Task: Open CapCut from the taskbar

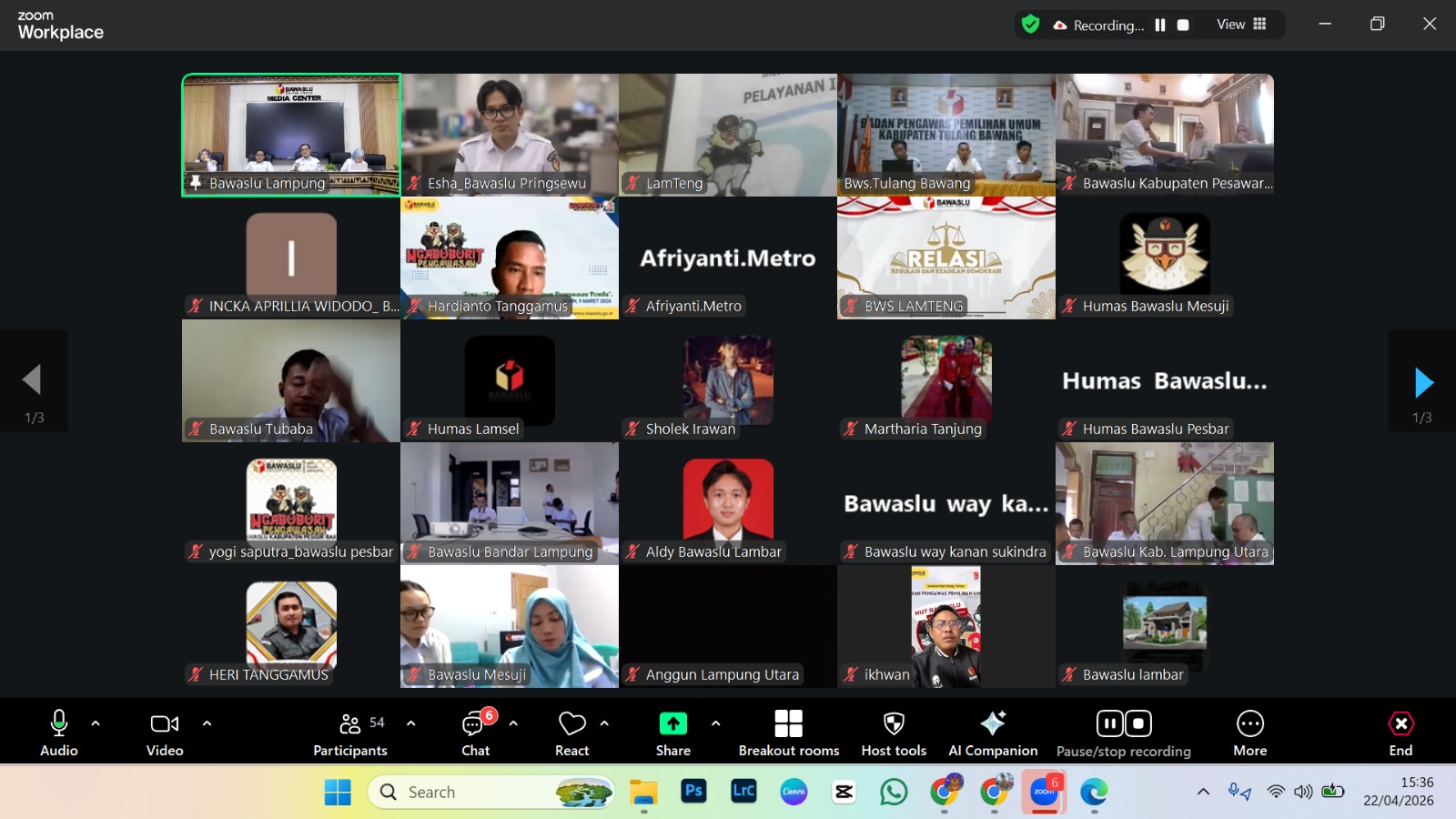Action: click(844, 792)
